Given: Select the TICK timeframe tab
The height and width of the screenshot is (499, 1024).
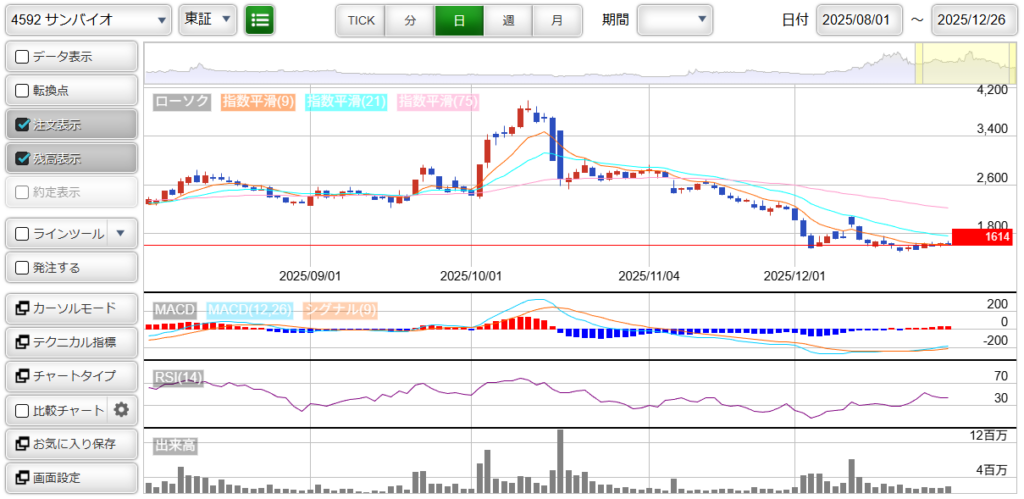Looking at the screenshot, I should 361,20.
